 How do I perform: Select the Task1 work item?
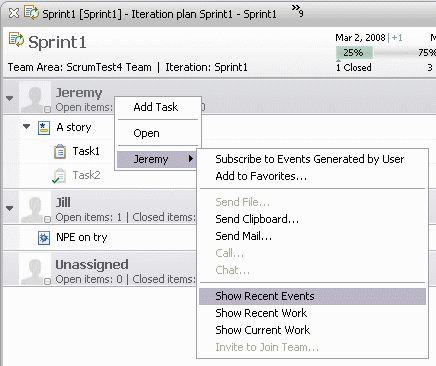(86, 151)
